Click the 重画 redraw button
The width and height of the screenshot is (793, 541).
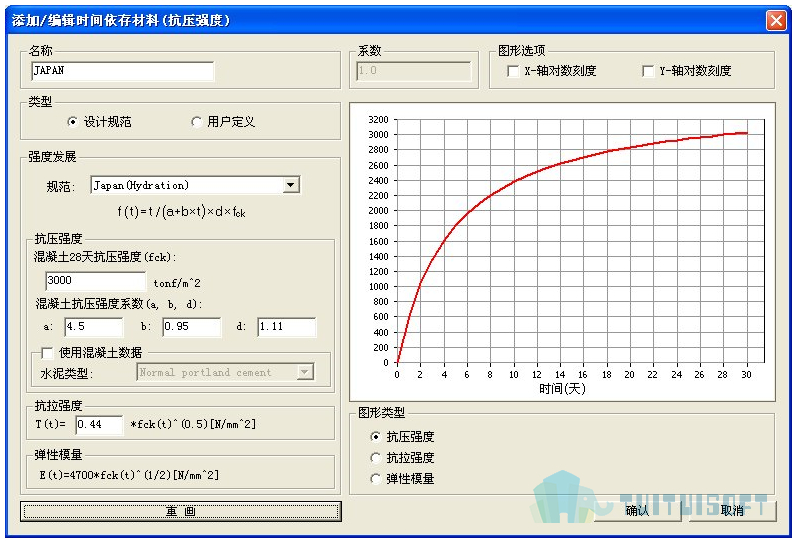pyautogui.click(x=181, y=511)
